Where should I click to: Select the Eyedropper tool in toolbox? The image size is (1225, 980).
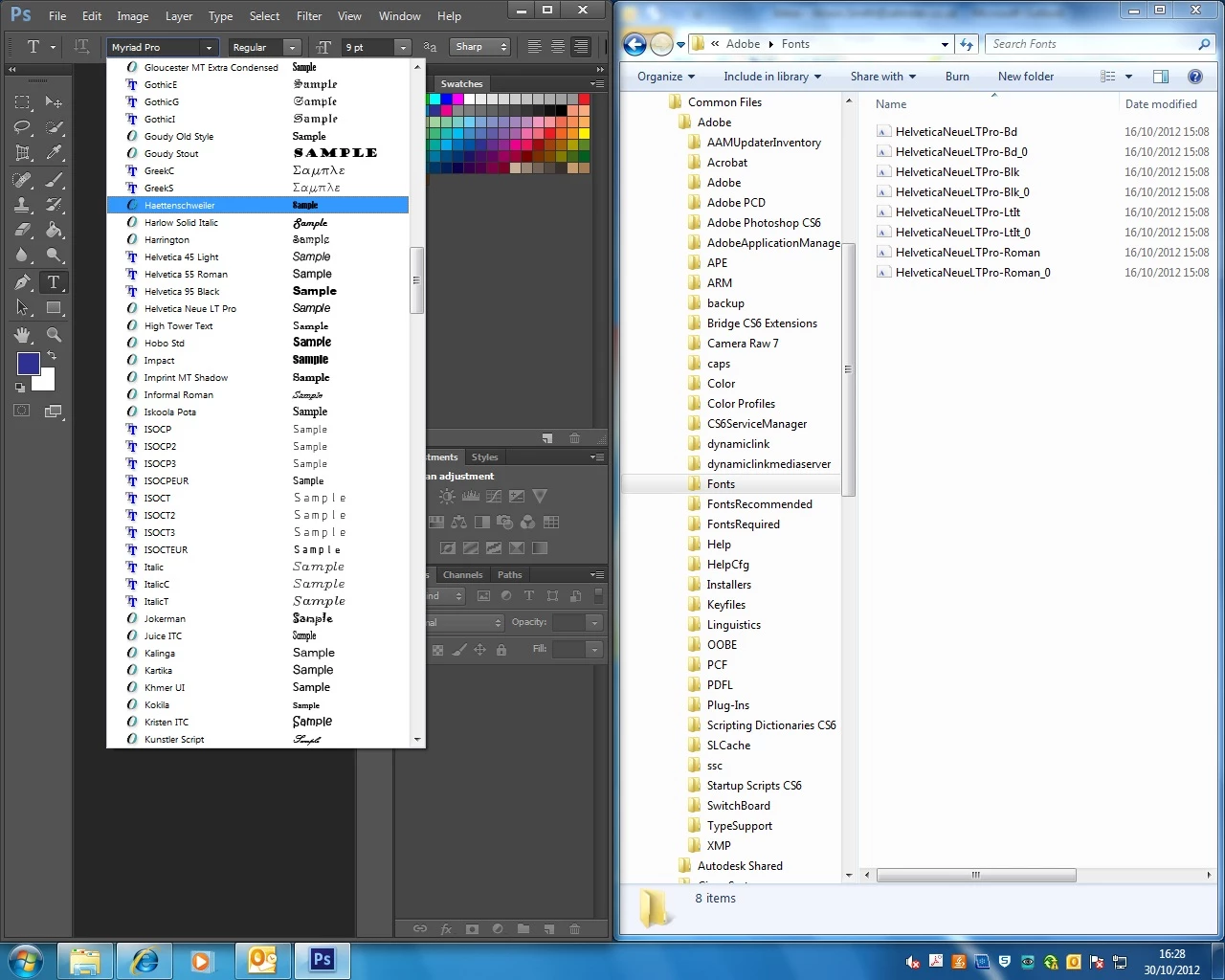click(x=54, y=152)
